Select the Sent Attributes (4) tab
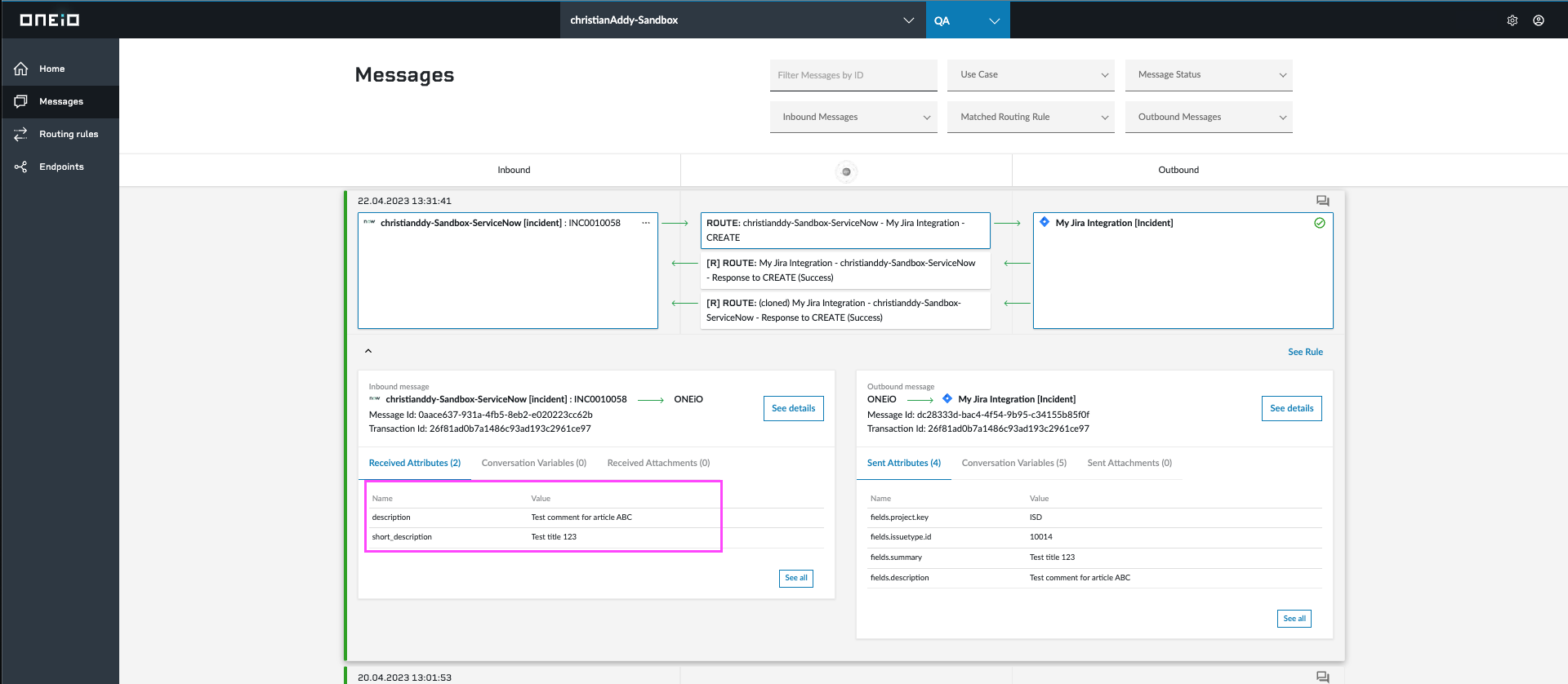 (x=904, y=463)
